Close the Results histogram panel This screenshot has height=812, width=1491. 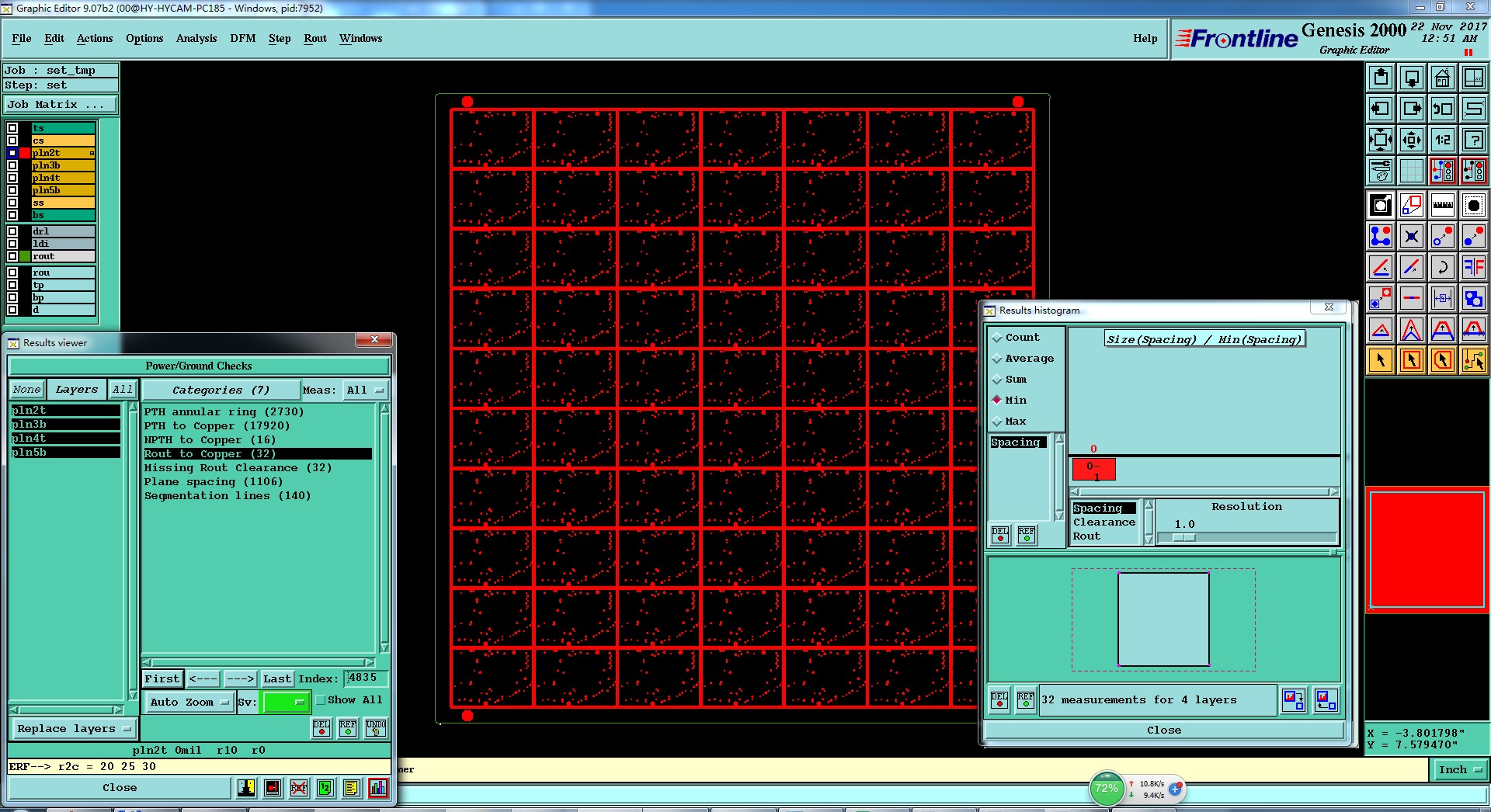[x=1163, y=730]
